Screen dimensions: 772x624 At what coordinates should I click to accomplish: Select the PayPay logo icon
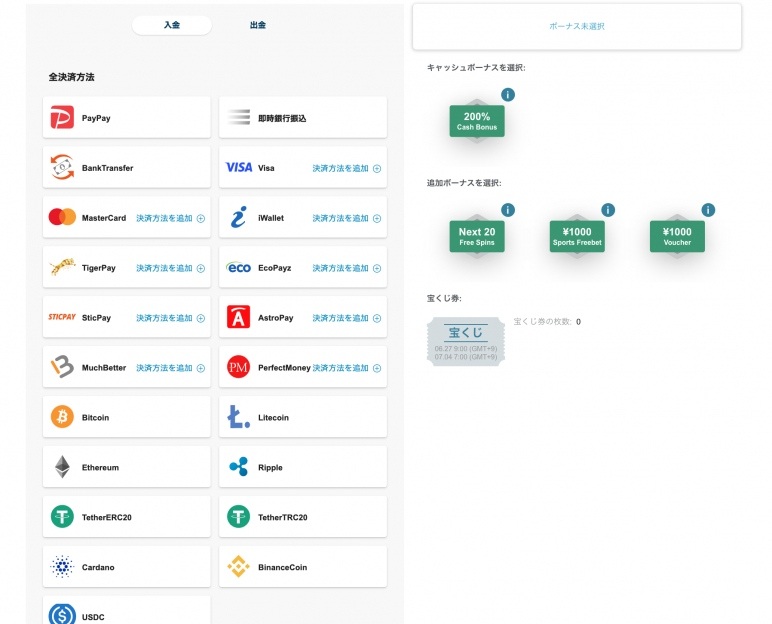[x=62, y=117]
